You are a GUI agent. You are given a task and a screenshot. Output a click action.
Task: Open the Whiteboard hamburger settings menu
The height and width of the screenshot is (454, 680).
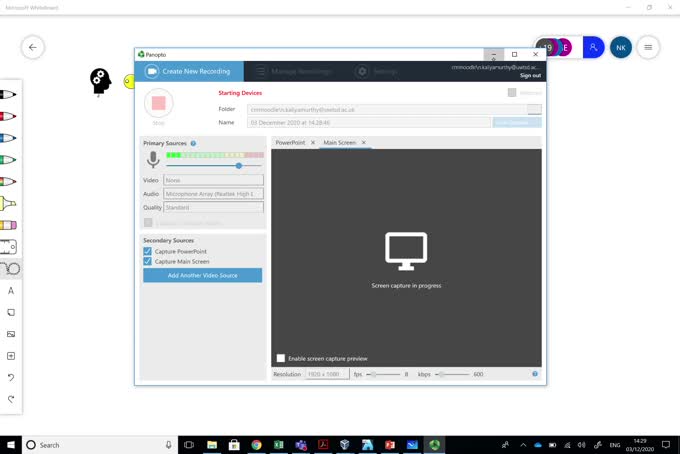[649, 47]
